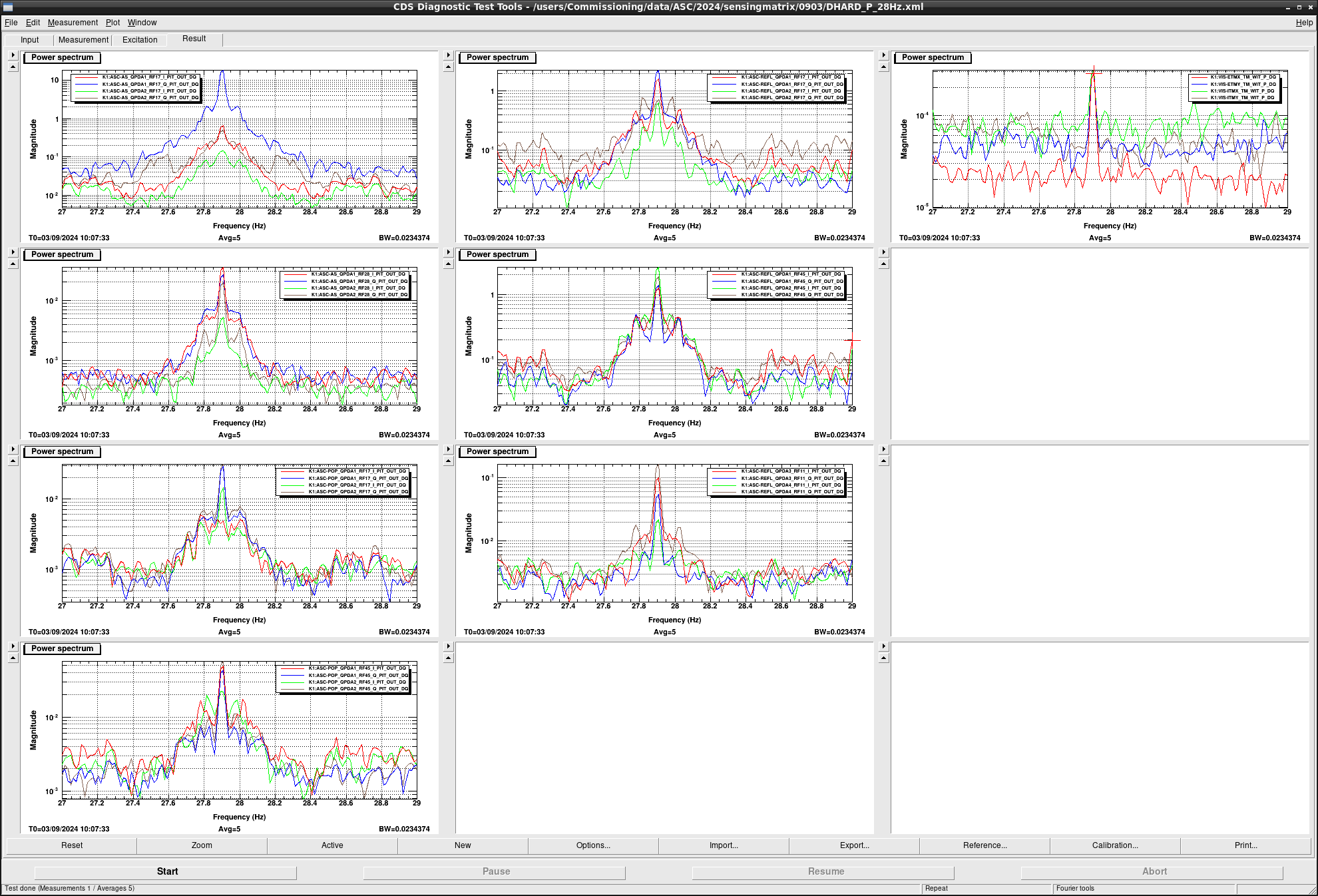Click legend entry K1:ASC-REFL_QPDA3_RF11_I_PIT_OUT_DQ
This screenshot has width=1318, height=896.
point(791,471)
